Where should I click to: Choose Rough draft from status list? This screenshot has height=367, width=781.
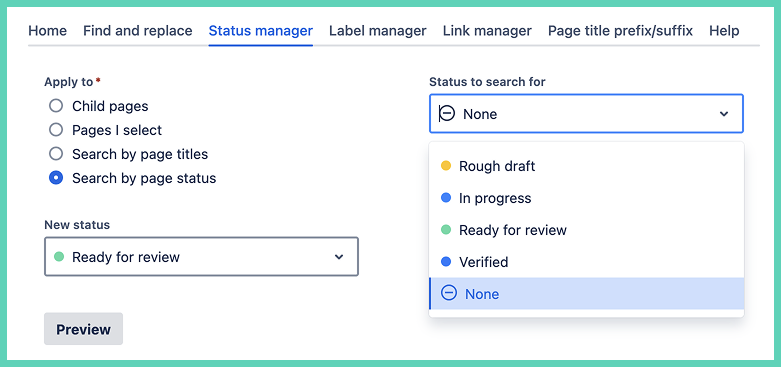586,166
